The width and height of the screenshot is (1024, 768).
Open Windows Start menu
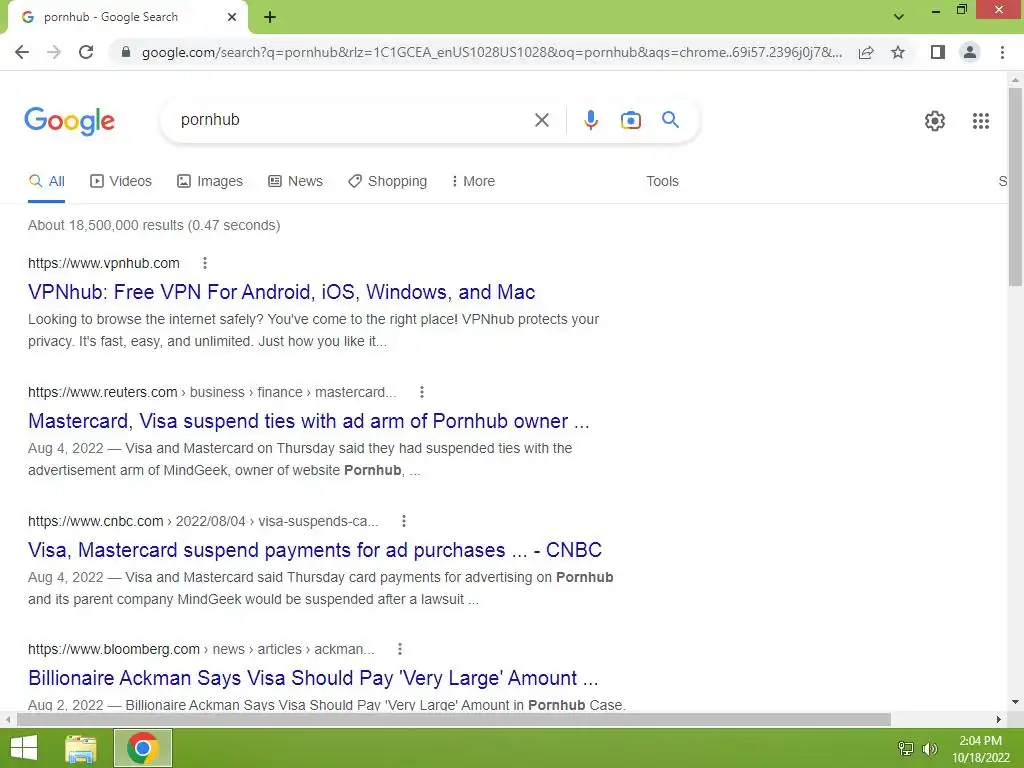[24, 748]
